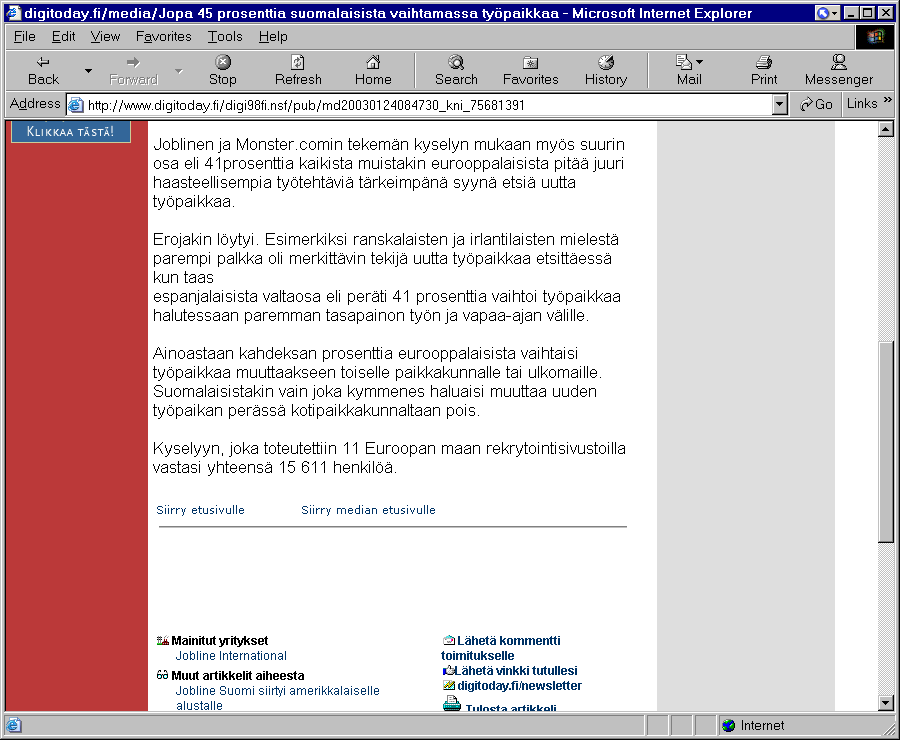Open the File menu
This screenshot has height=740, width=900.
[x=25, y=37]
